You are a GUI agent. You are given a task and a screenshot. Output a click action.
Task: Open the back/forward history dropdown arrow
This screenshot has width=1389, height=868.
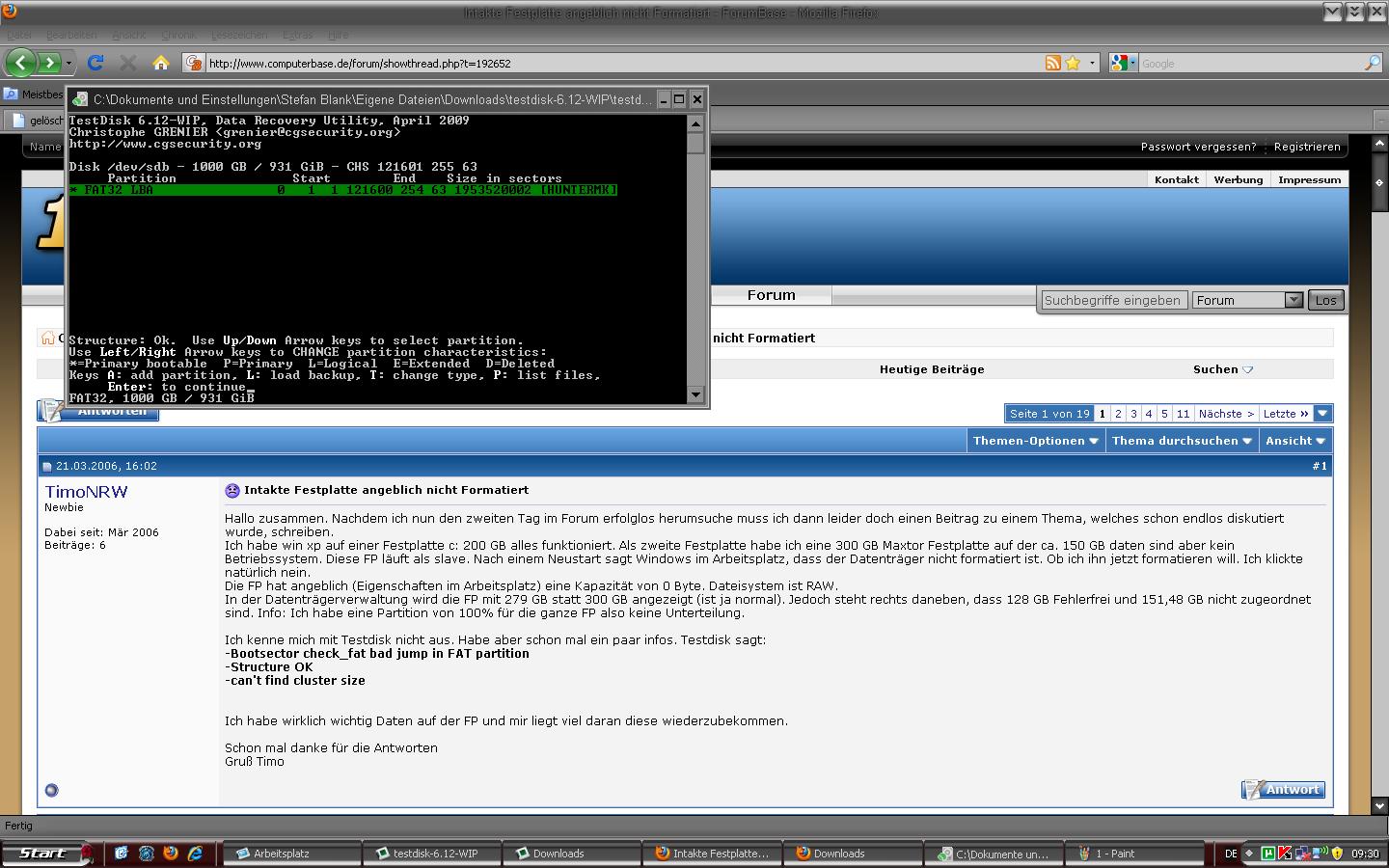(x=68, y=64)
